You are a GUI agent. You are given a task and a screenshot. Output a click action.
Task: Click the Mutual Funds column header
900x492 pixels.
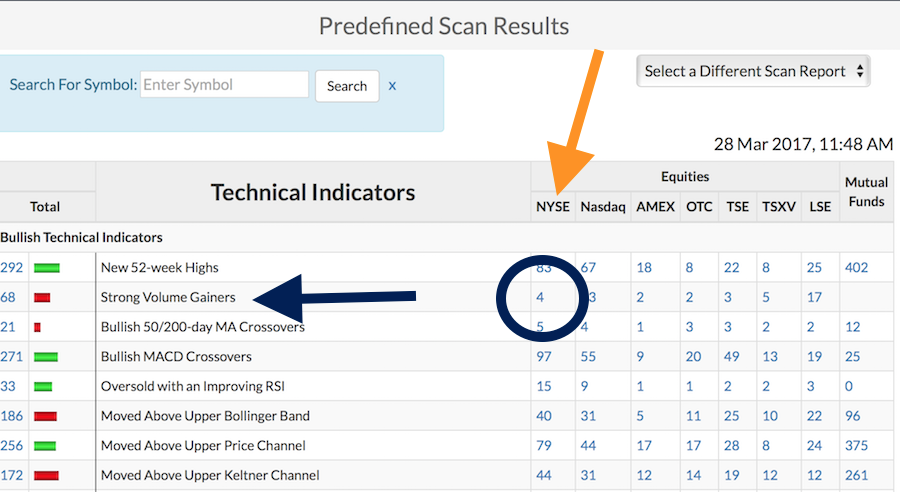click(866, 192)
